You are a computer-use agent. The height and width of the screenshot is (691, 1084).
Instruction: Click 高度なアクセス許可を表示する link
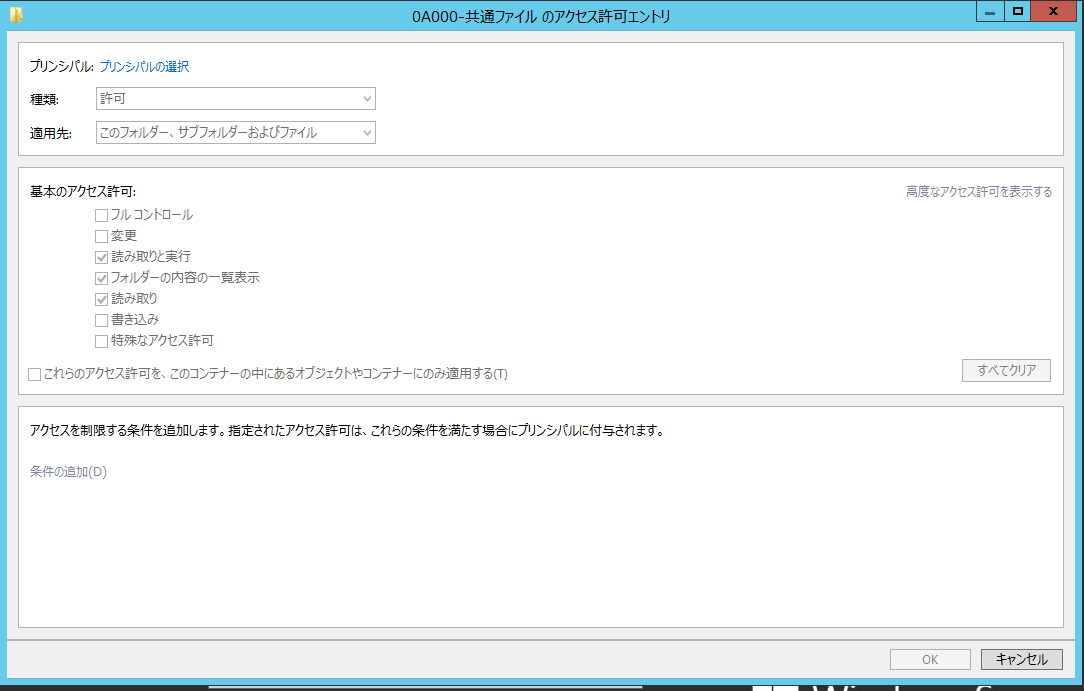pos(978,192)
